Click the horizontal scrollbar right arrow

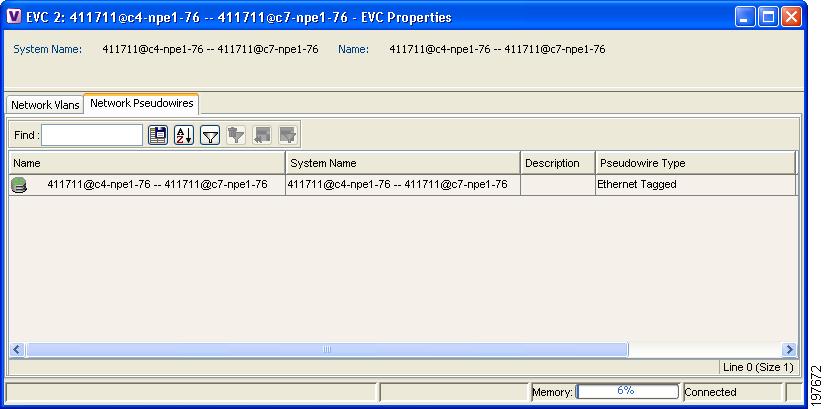click(x=789, y=349)
